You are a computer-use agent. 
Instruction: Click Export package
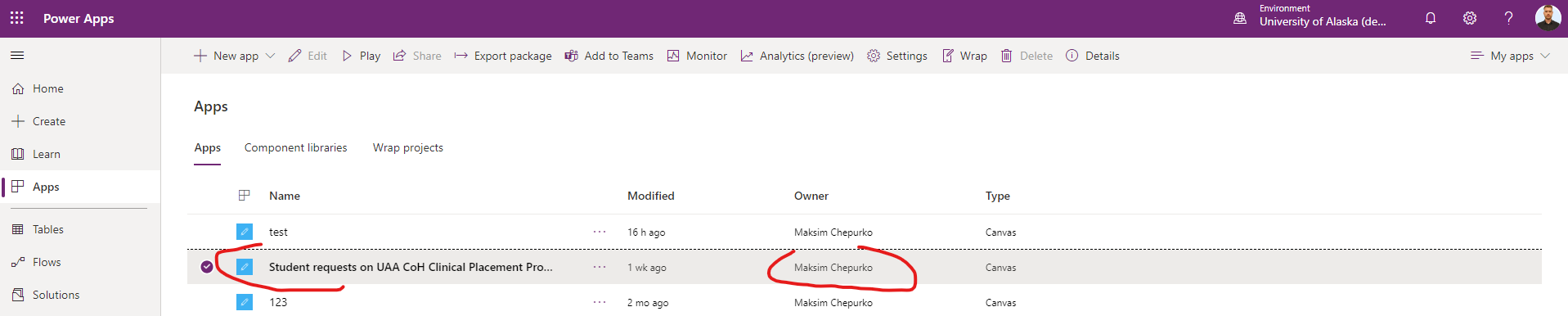[503, 56]
